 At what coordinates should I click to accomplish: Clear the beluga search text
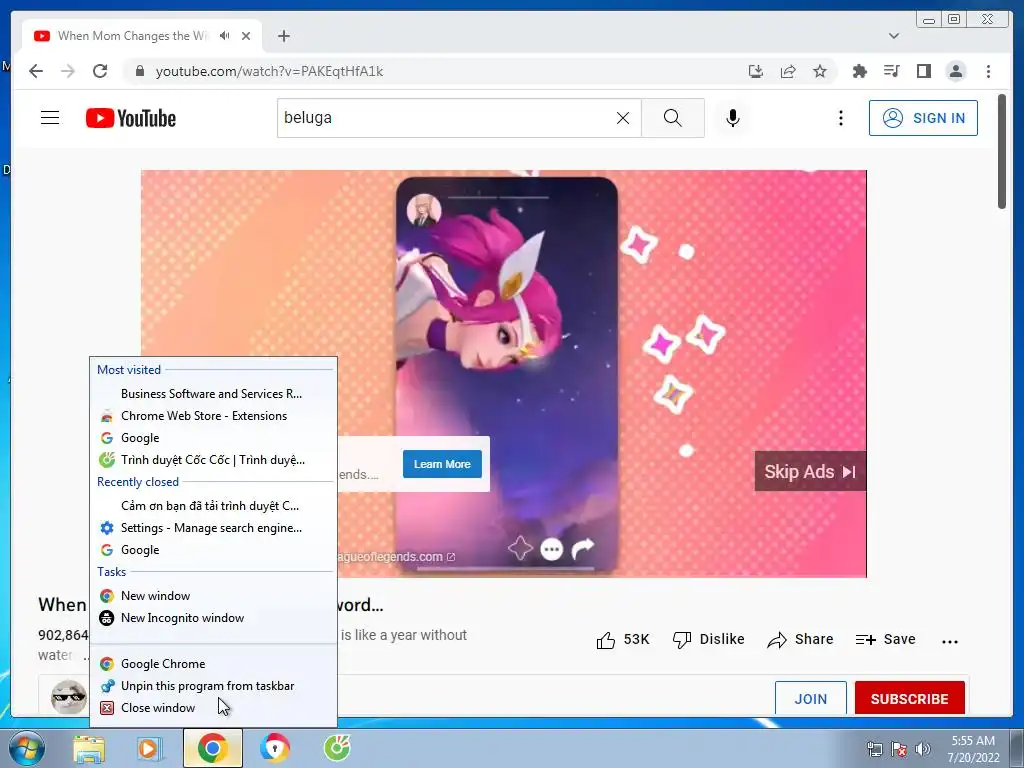pos(623,118)
